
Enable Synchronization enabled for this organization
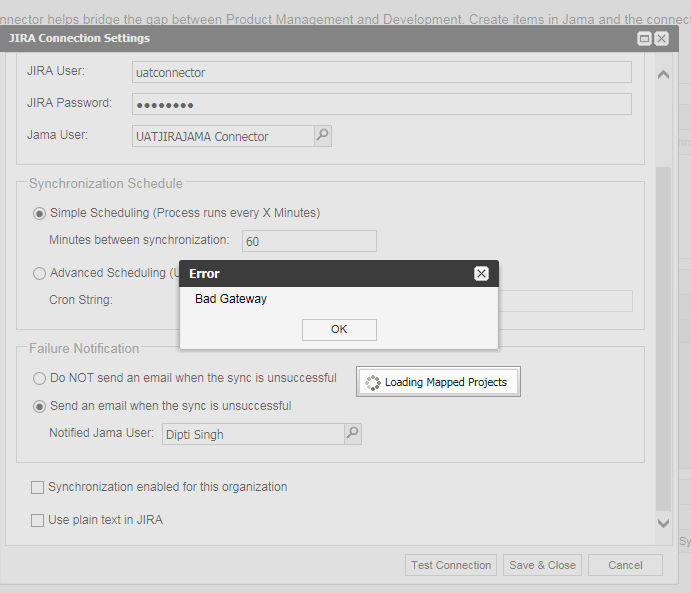(x=37, y=487)
